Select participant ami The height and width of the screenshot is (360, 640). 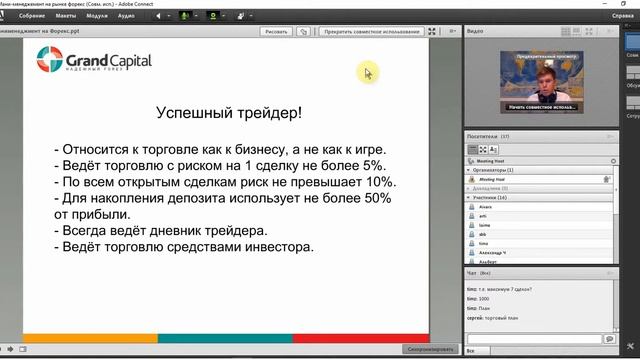539,216
